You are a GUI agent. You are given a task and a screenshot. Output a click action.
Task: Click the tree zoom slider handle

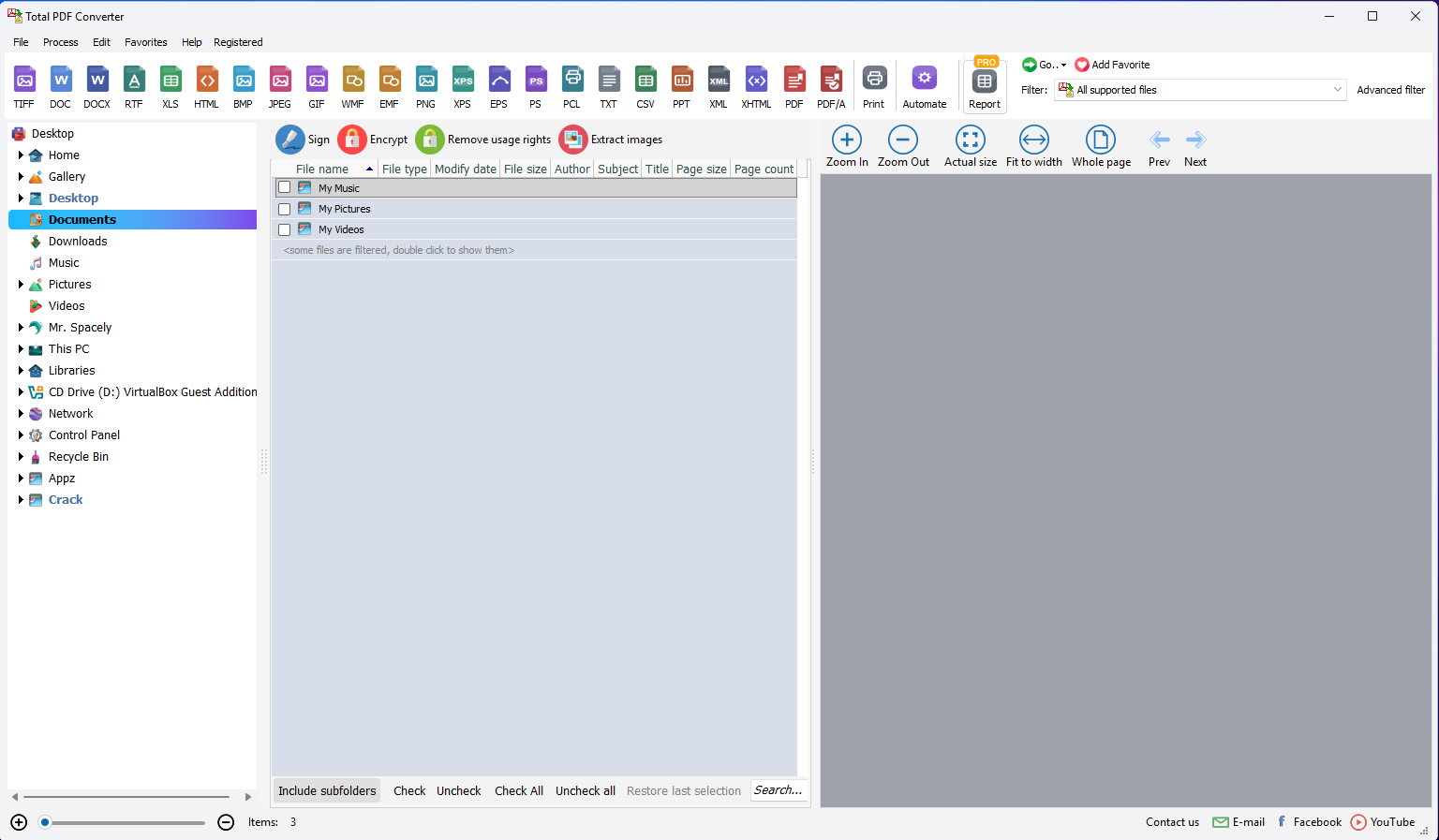pyautogui.click(x=44, y=822)
